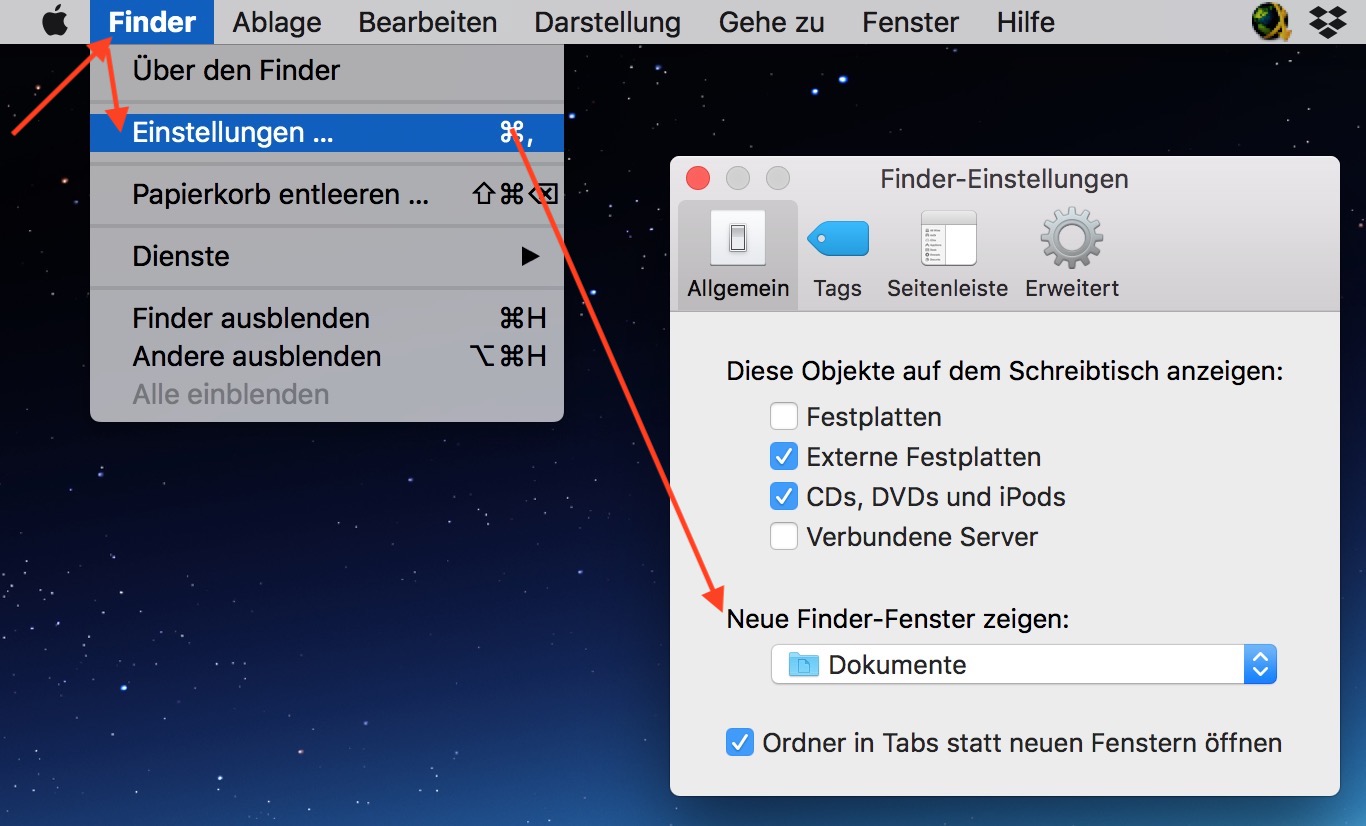Click the Dropbox menu bar icon

(x=1327, y=22)
